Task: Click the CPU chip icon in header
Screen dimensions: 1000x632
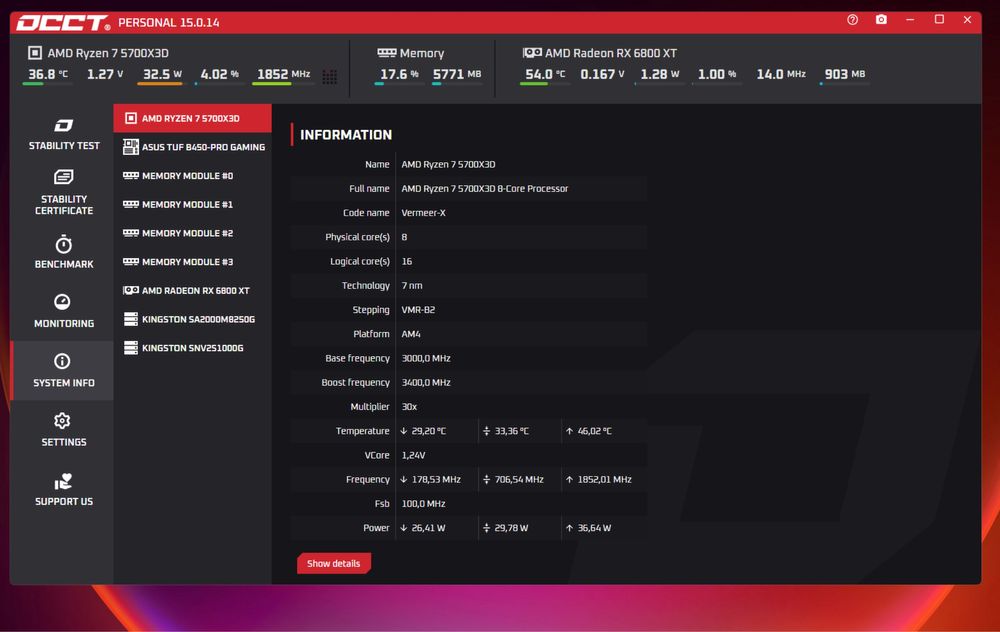Action: [x=35, y=53]
